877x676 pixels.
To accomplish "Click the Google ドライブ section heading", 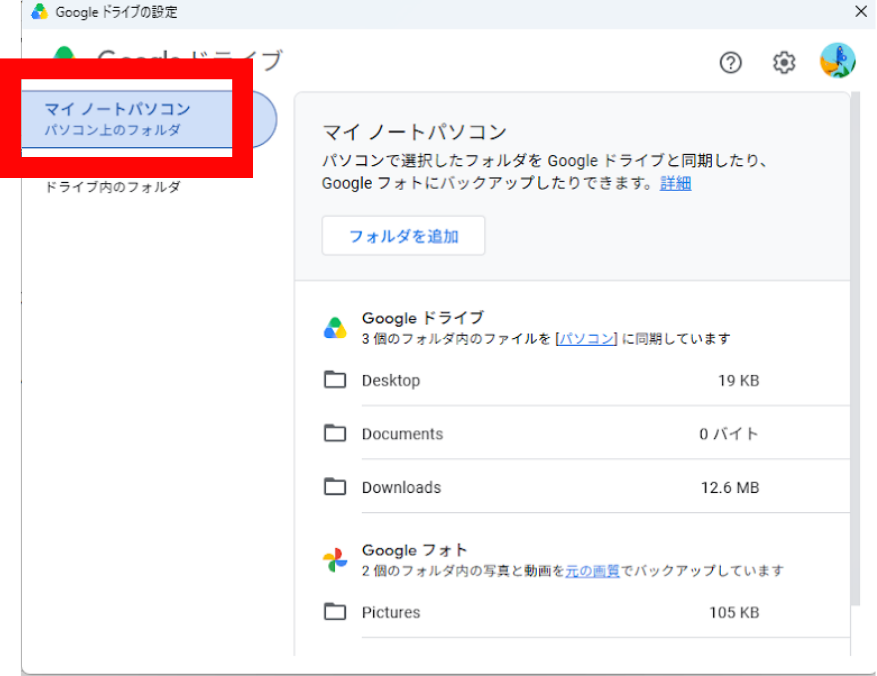I will tap(423, 318).
